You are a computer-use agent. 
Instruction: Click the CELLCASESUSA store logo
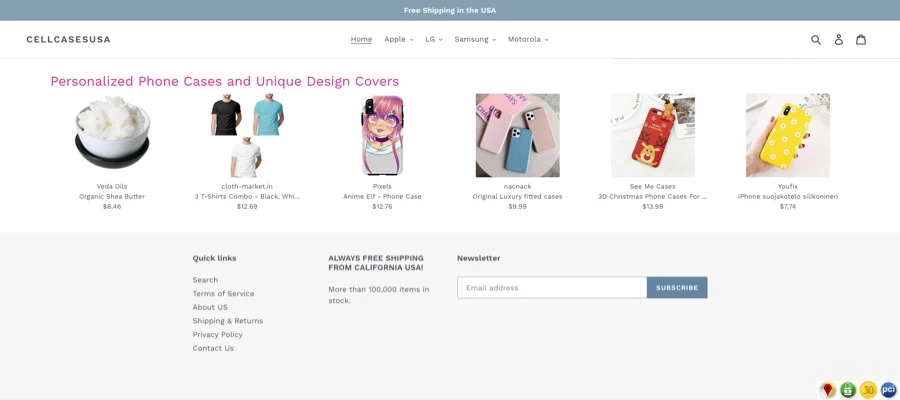pyautogui.click(x=68, y=40)
